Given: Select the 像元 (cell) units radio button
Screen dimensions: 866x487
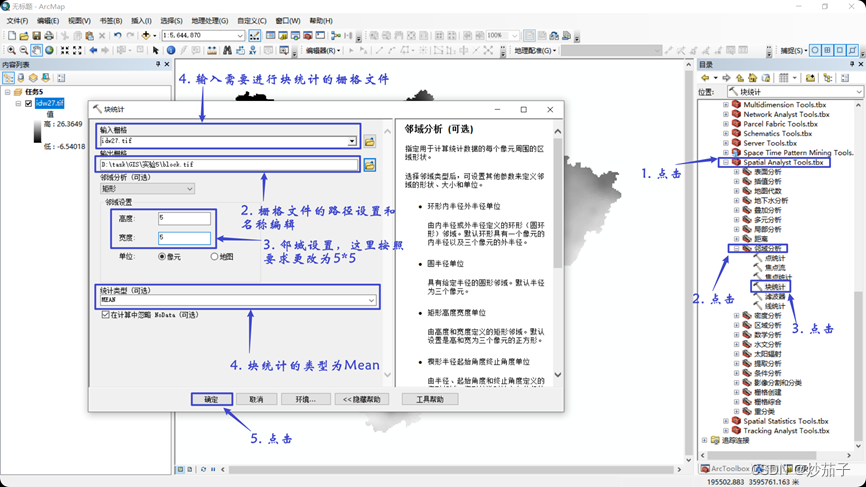Looking at the screenshot, I should pos(162,256).
